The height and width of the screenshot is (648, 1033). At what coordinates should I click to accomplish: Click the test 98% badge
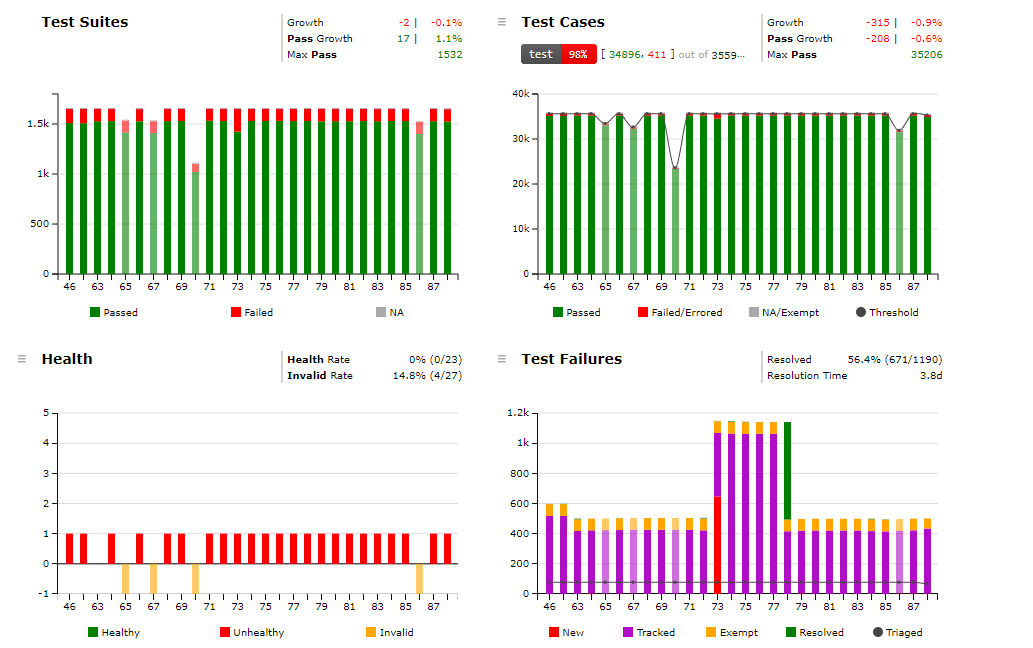(558, 54)
